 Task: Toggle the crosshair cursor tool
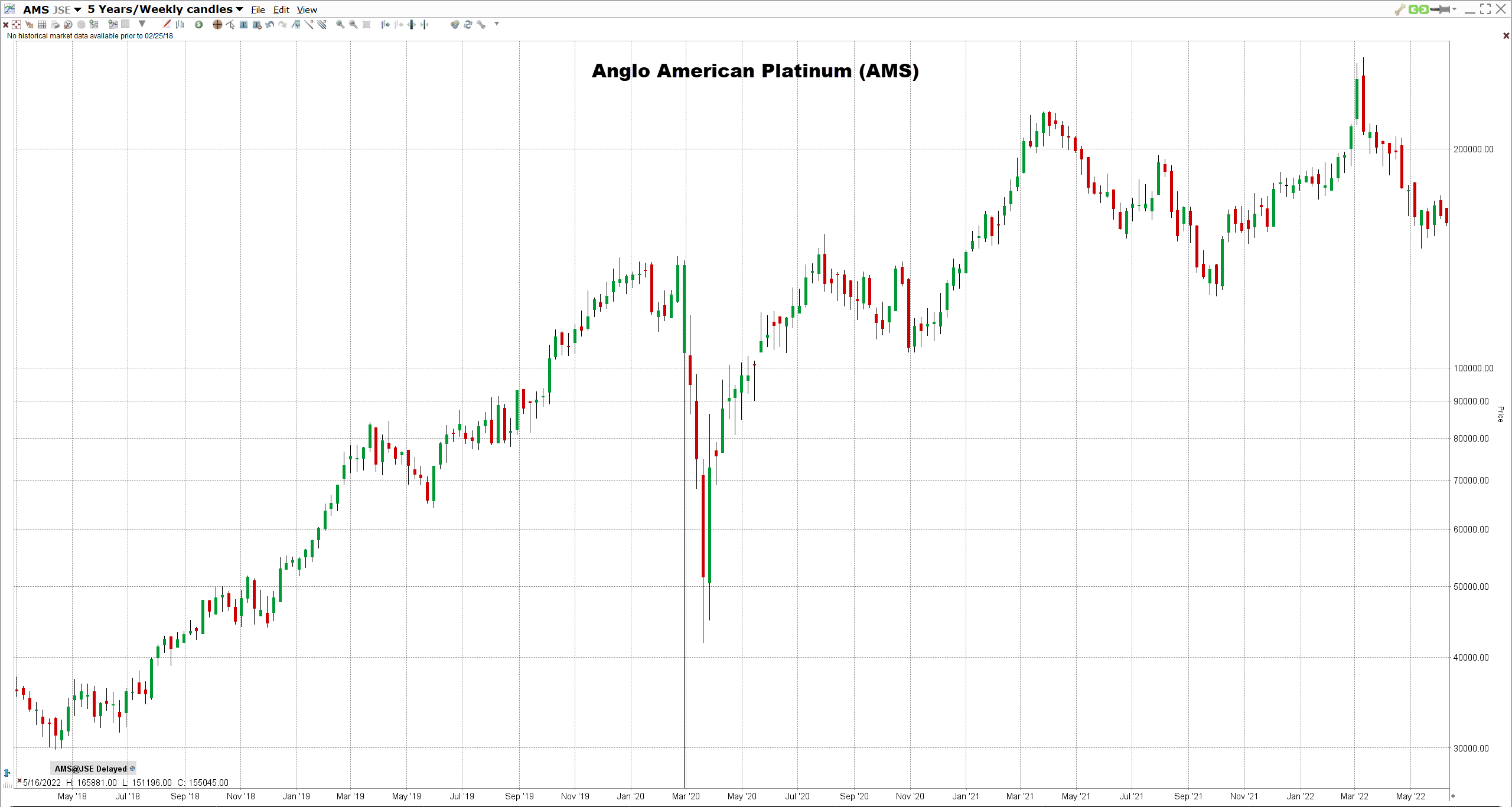[x=217, y=24]
